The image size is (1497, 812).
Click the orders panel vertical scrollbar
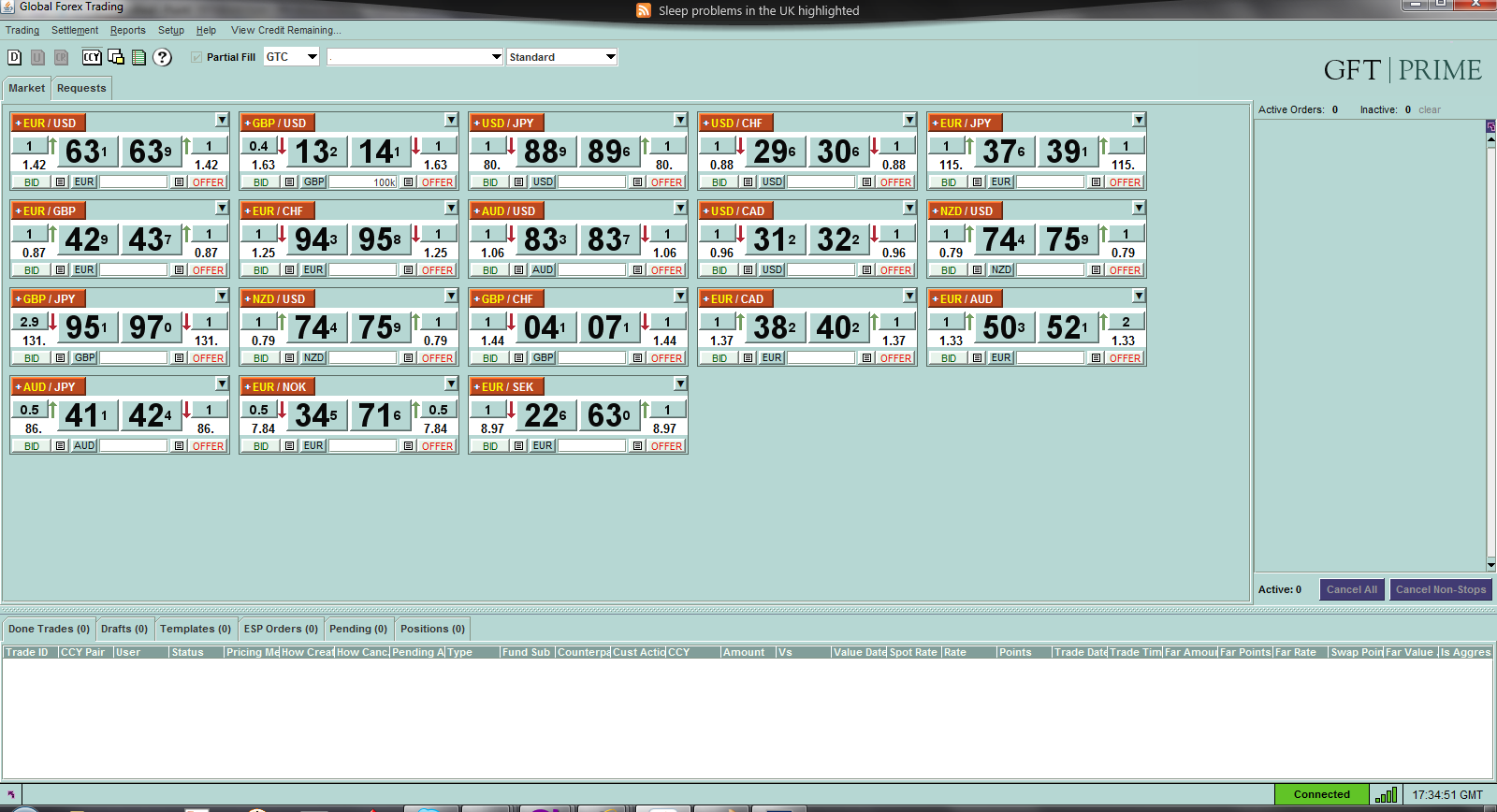pyautogui.click(x=1491, y=351)
